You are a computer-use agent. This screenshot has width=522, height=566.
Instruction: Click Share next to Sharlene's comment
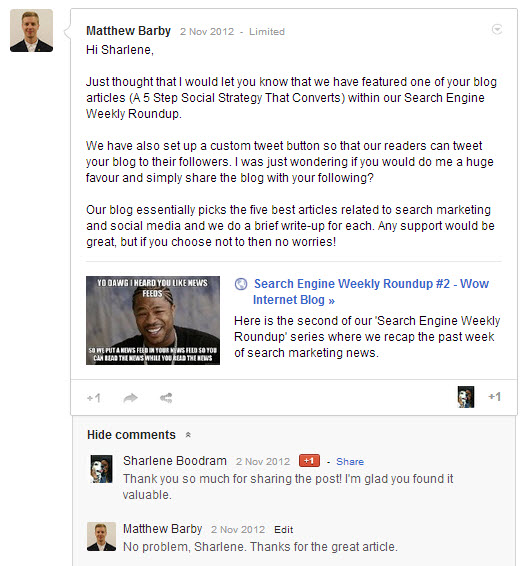coord(350,462)
